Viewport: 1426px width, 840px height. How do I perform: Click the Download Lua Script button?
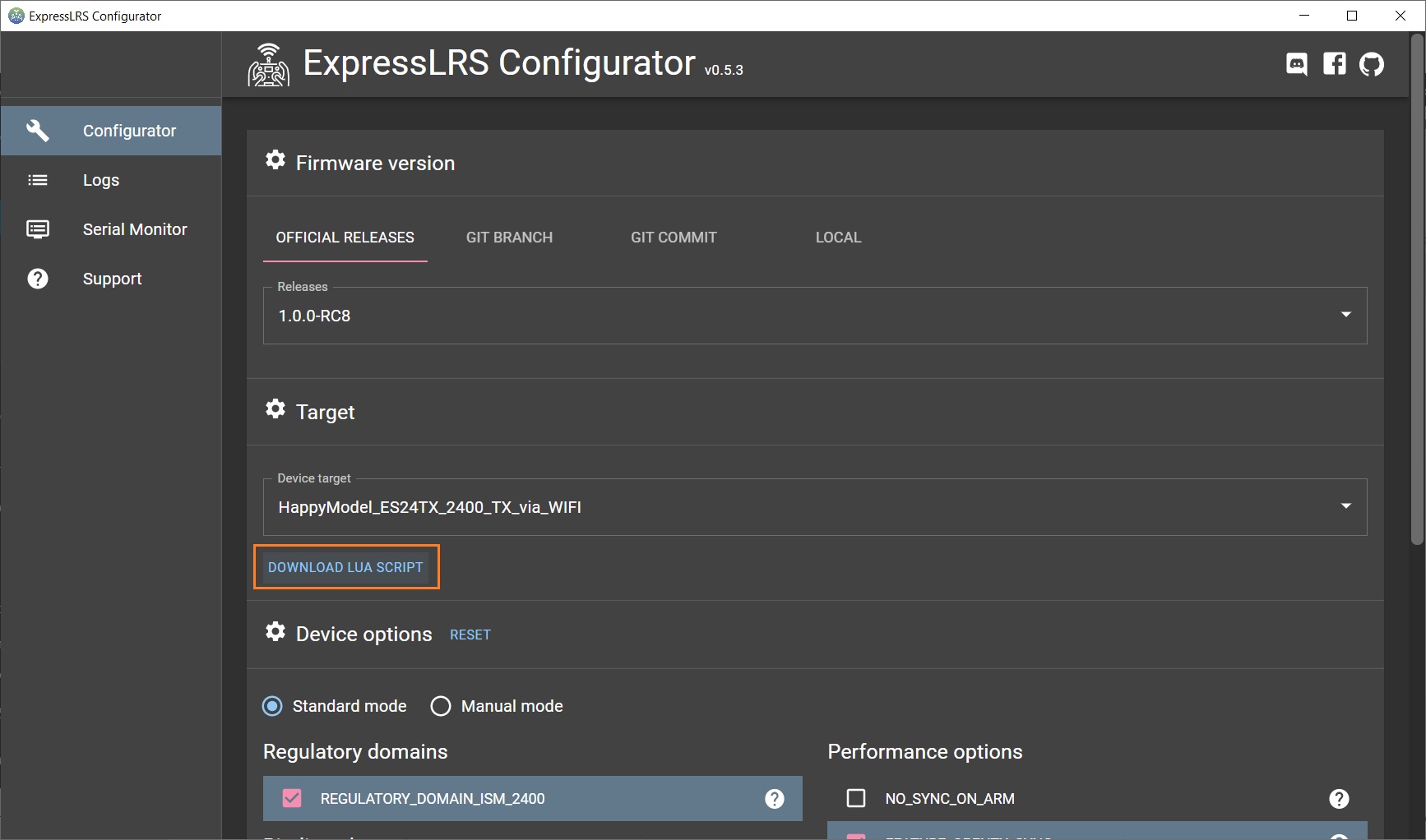[x=346, y=567]
